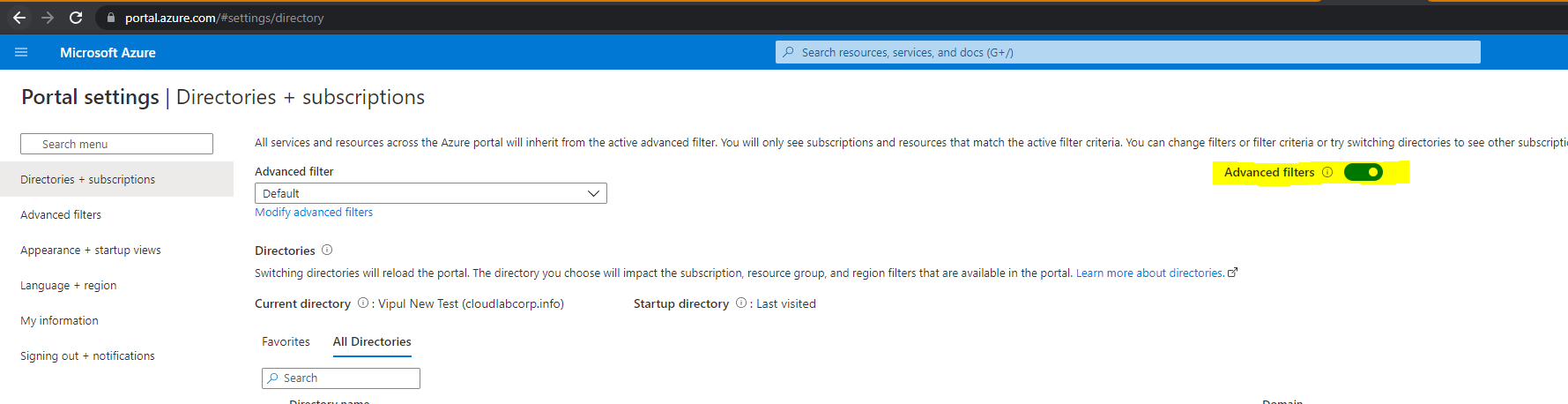Go back with browser back arrow

19,18
